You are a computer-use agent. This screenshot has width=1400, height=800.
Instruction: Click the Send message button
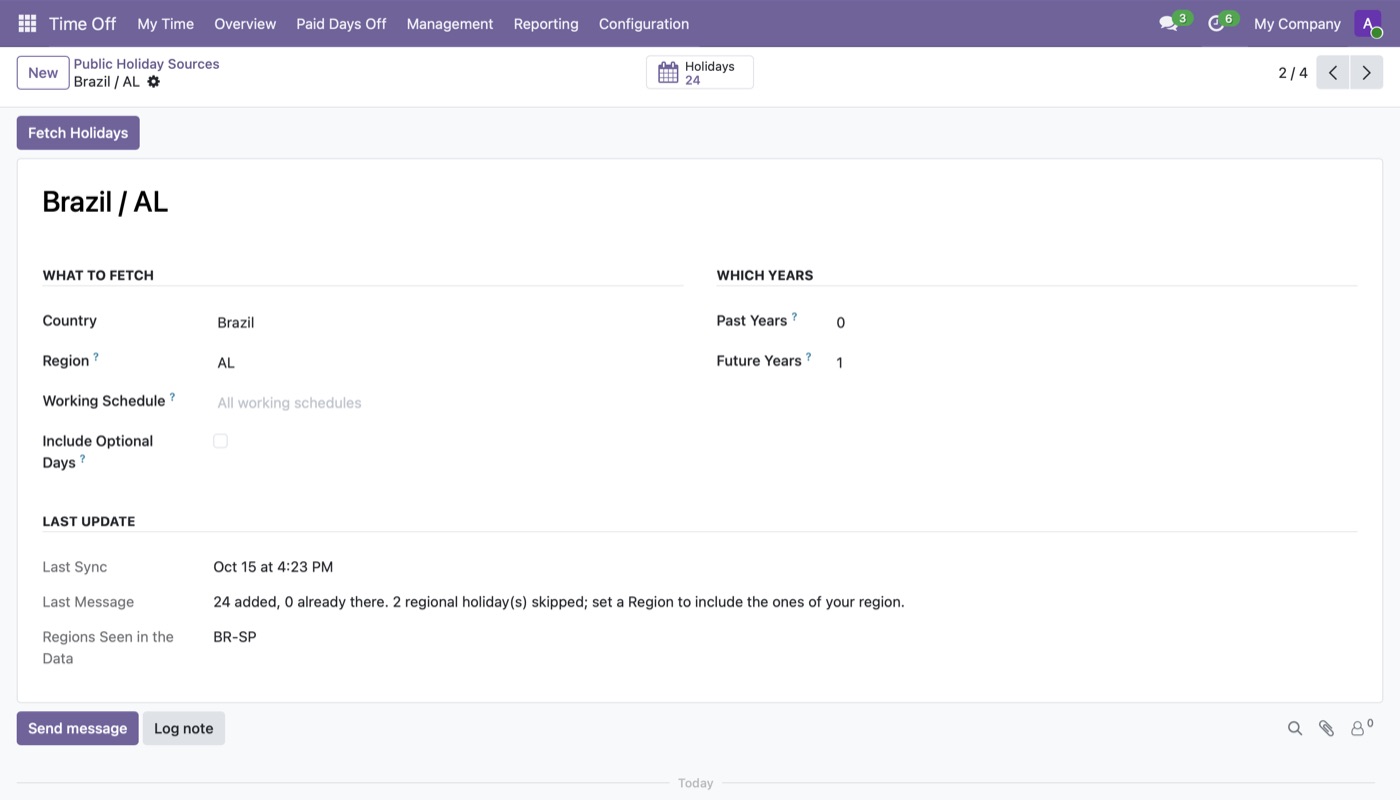point(77,728)
